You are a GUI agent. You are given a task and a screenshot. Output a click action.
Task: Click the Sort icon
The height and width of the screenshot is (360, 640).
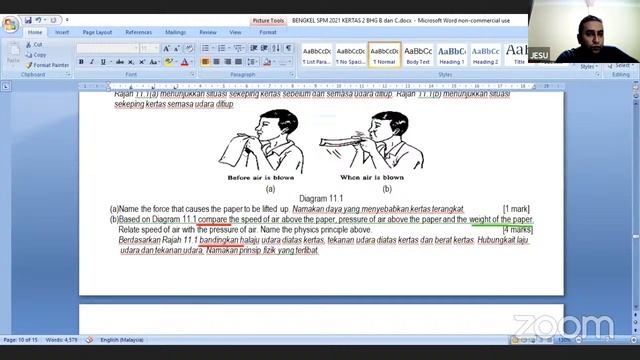click(x=276, y=49)
